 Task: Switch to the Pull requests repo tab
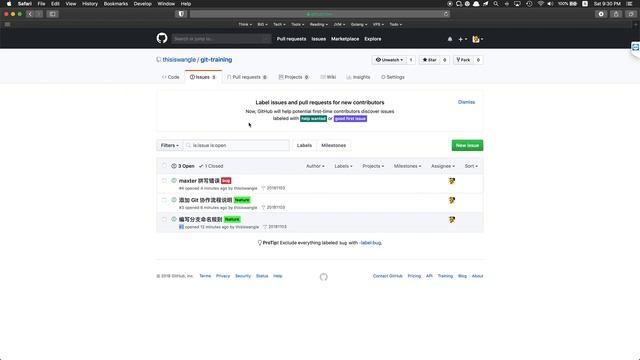tap(247, 77)
